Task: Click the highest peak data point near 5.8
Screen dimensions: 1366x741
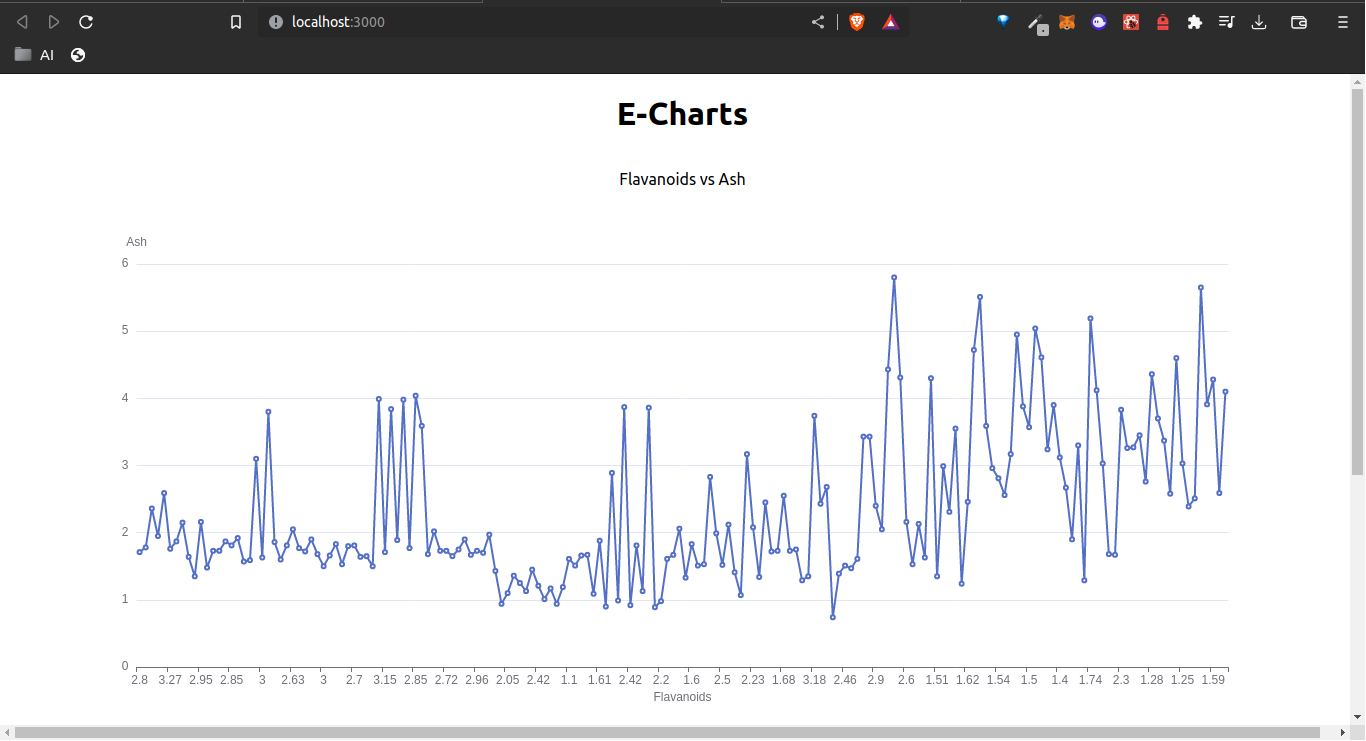Action: [894, 277]
